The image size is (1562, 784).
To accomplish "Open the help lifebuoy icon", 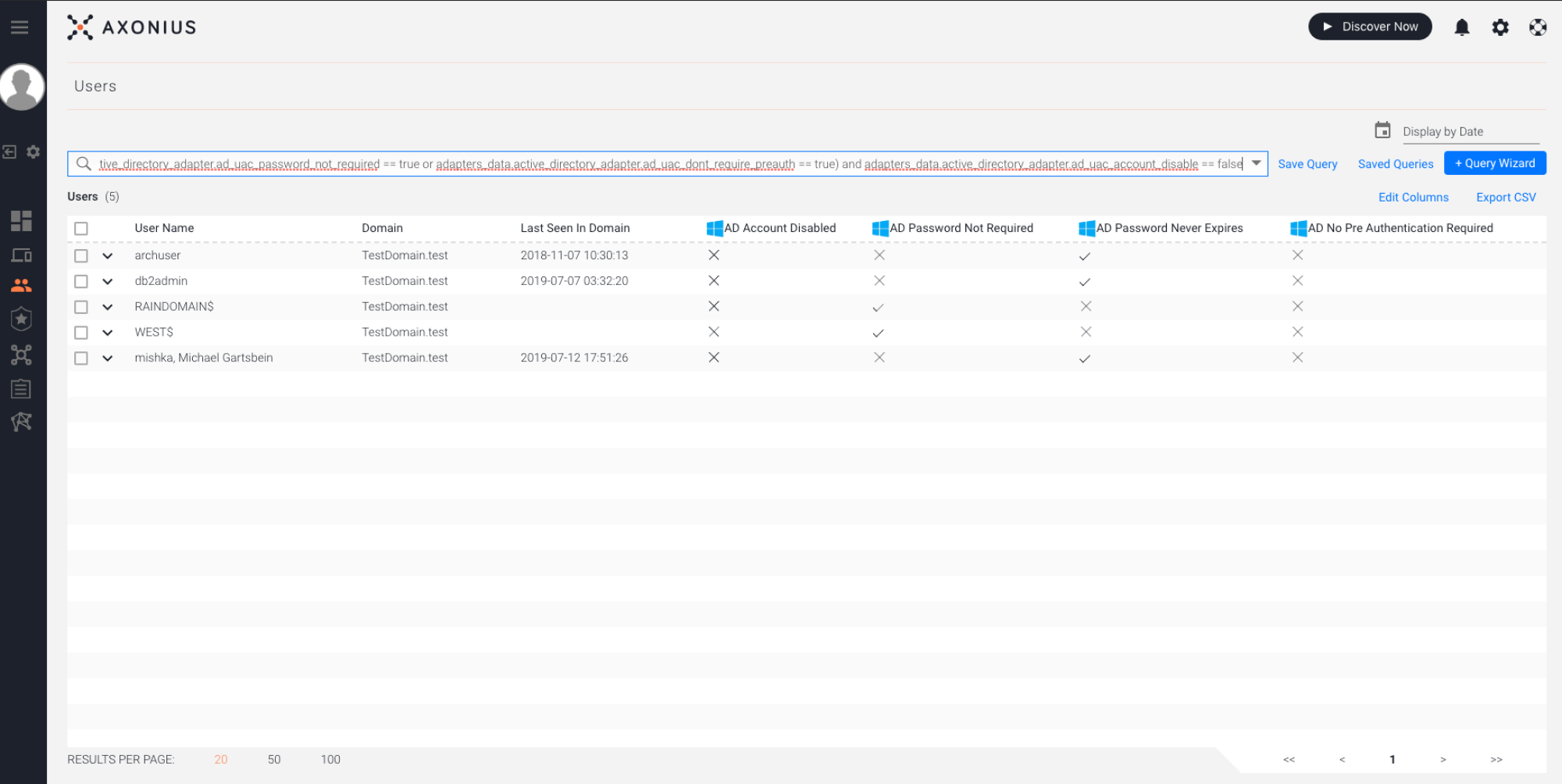I will pyautogui.click(x=1537, y=27).
